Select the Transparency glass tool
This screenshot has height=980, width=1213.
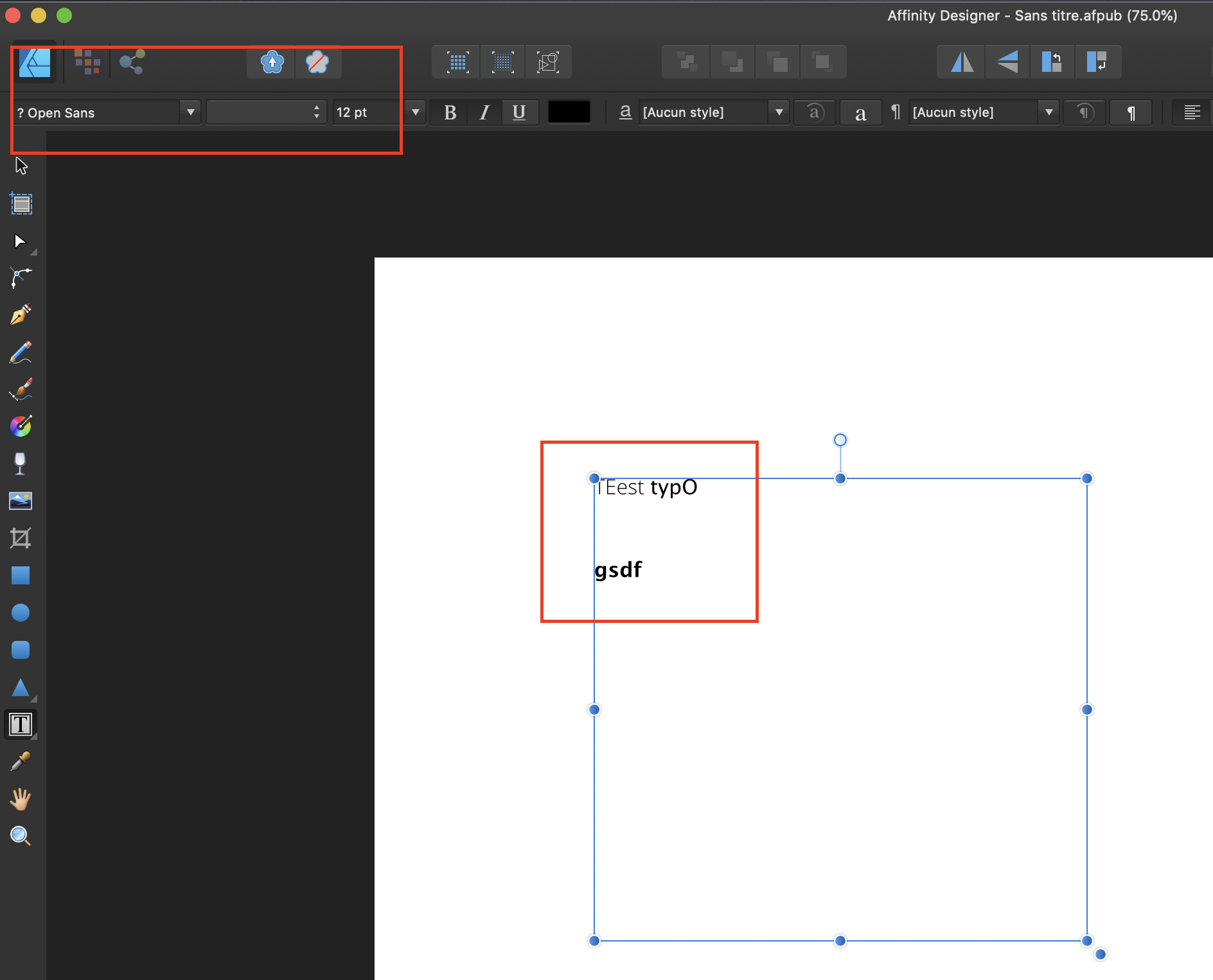coord(21,464)
